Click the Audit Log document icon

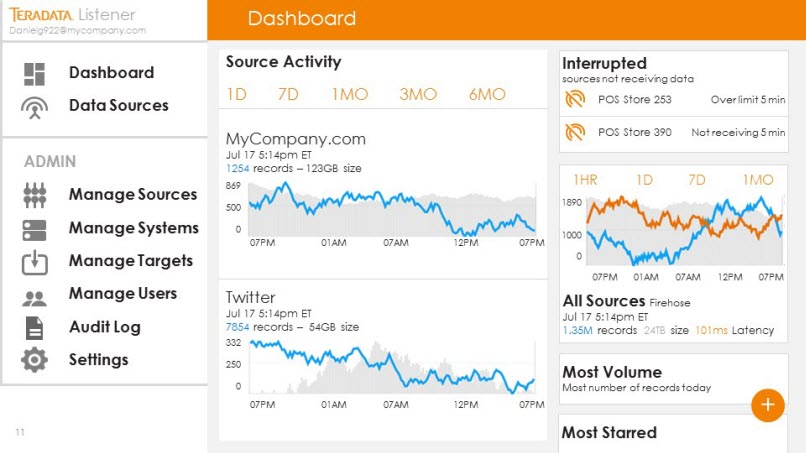tap(35, 328)
